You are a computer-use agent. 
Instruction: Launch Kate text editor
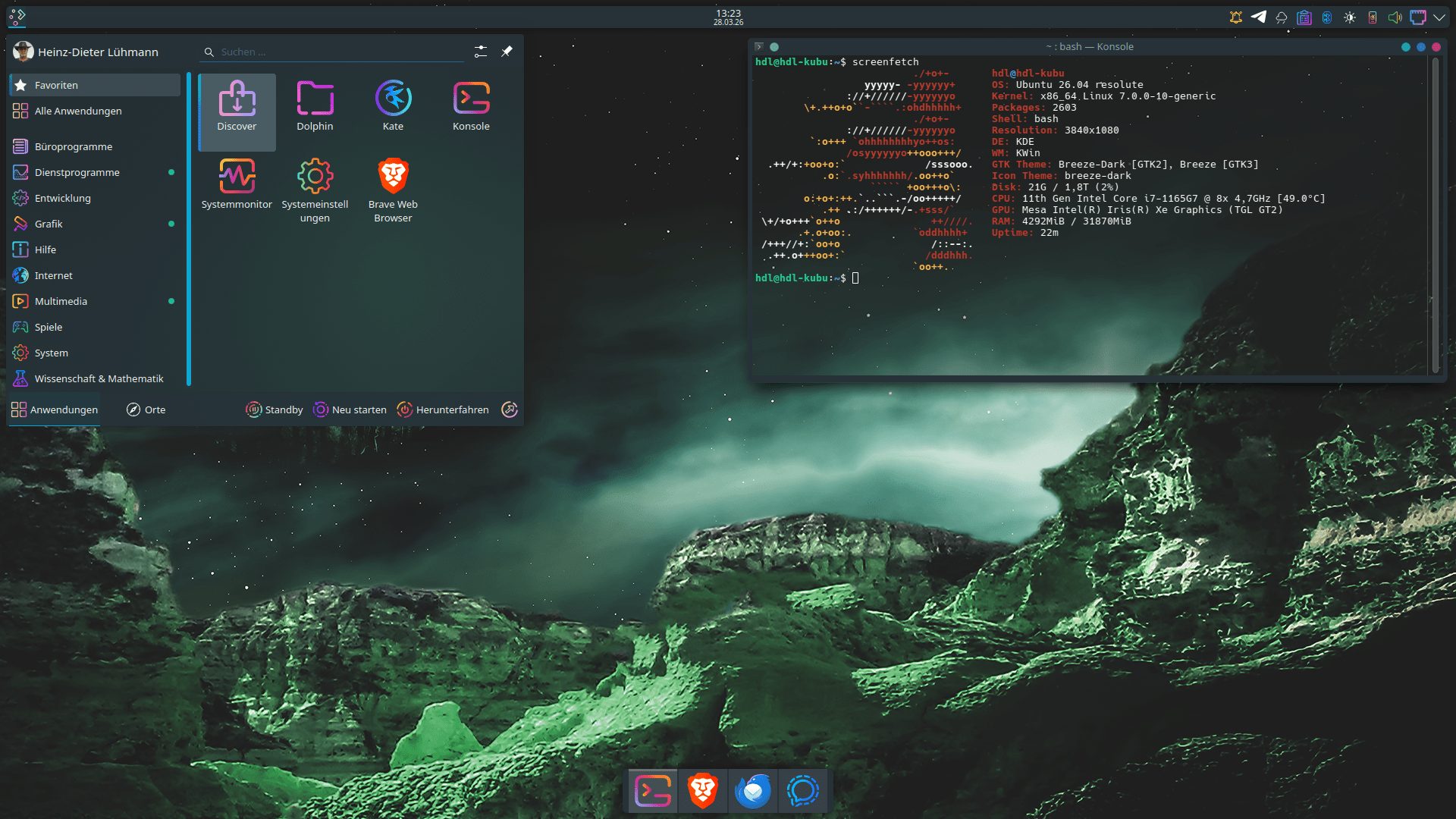[393, 106]
